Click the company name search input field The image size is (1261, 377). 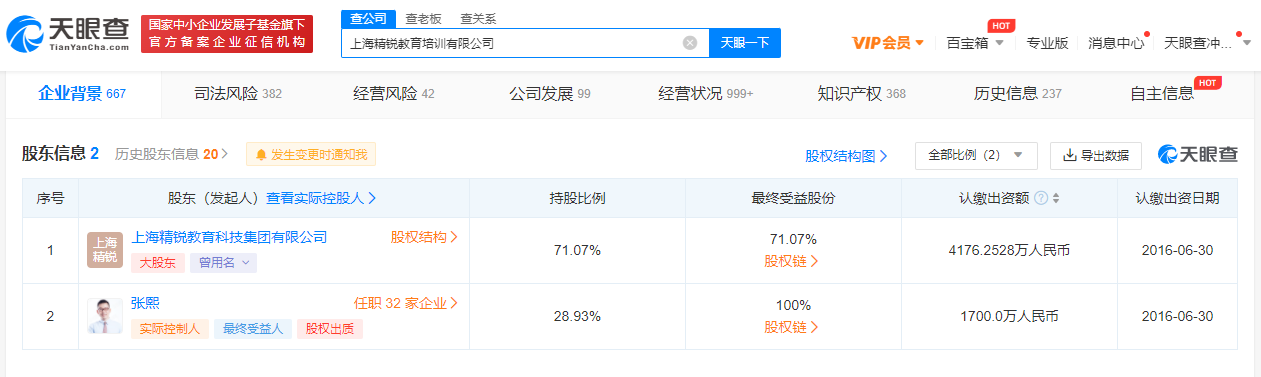click(512, 43)
